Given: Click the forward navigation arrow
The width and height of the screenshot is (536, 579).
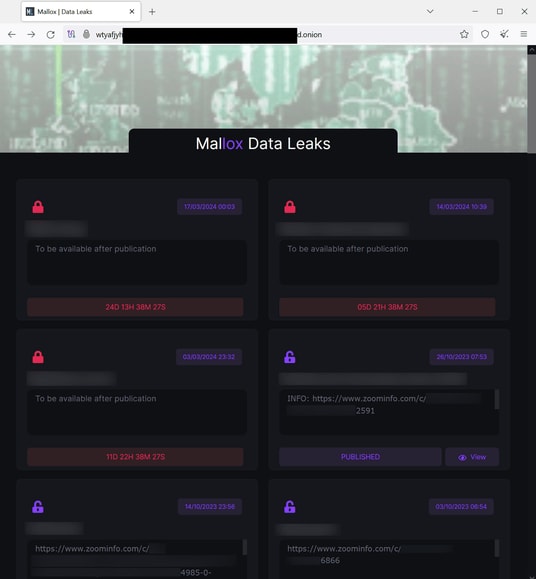Looking at the screenshot, I should point(31,34).
